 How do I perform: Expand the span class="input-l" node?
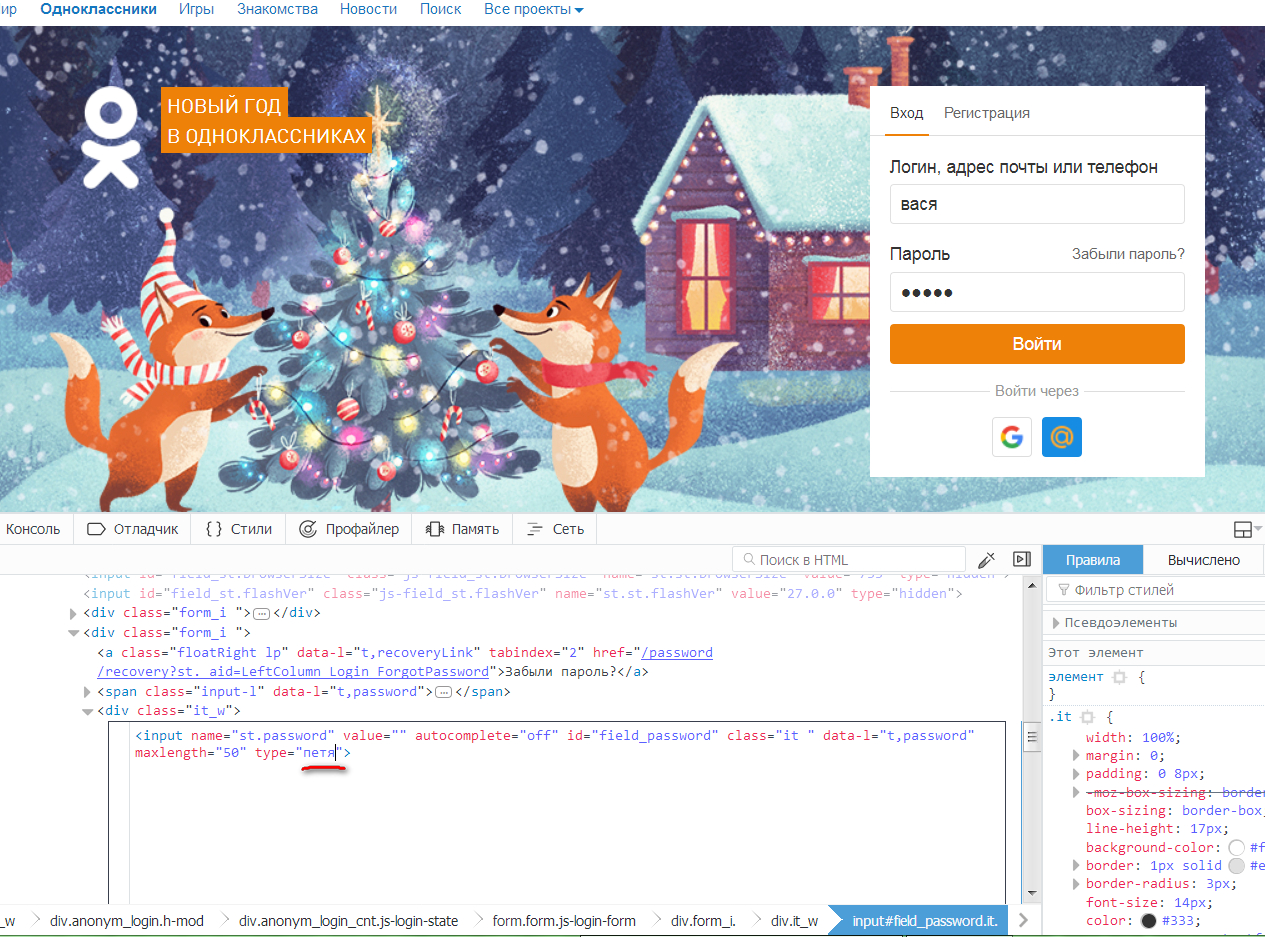pyautogui.click(x=87, y=691)
